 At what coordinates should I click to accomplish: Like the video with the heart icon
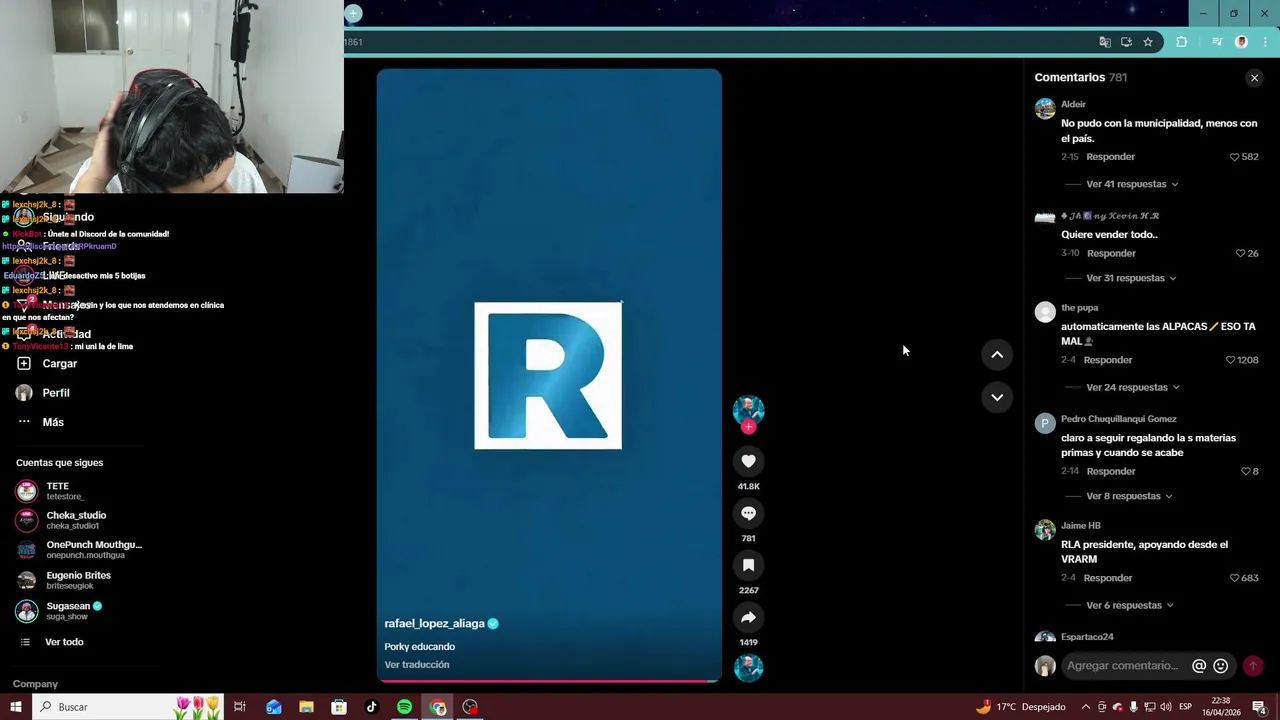[x=748, y=461]
